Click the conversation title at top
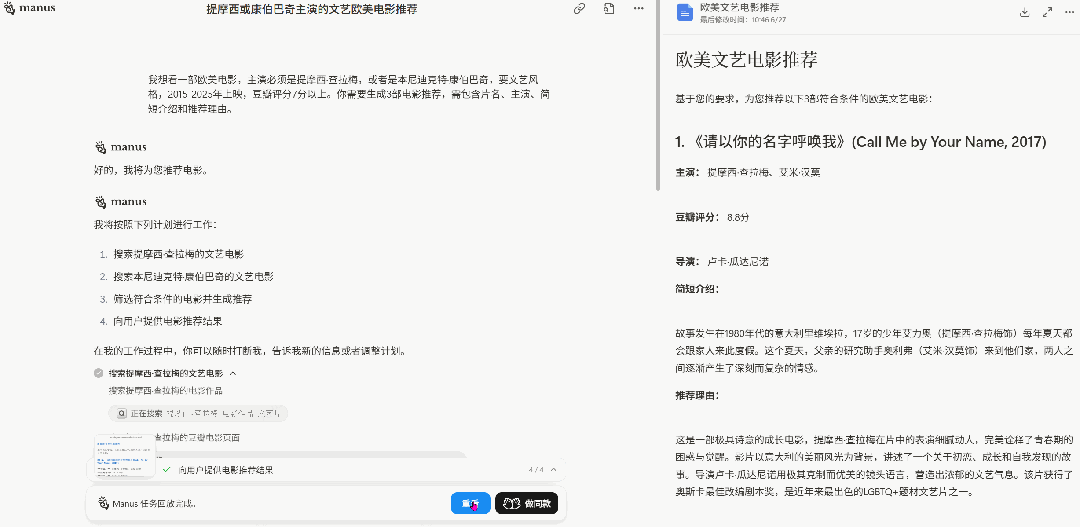The width and height of the screenshot is (1080, 527). [311, 9]
